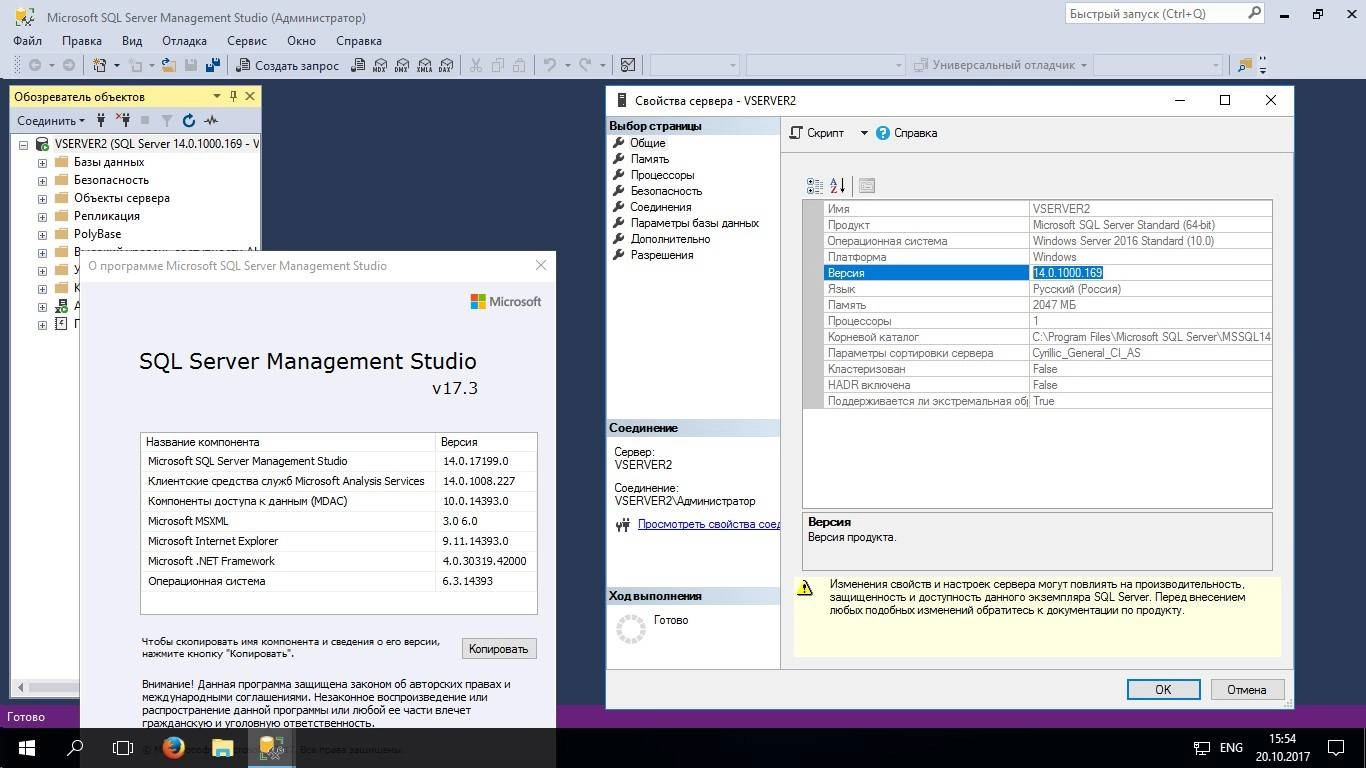Expand the Базы данных tree node
This screenshot has width=1366, height=768.
(42, 162)
